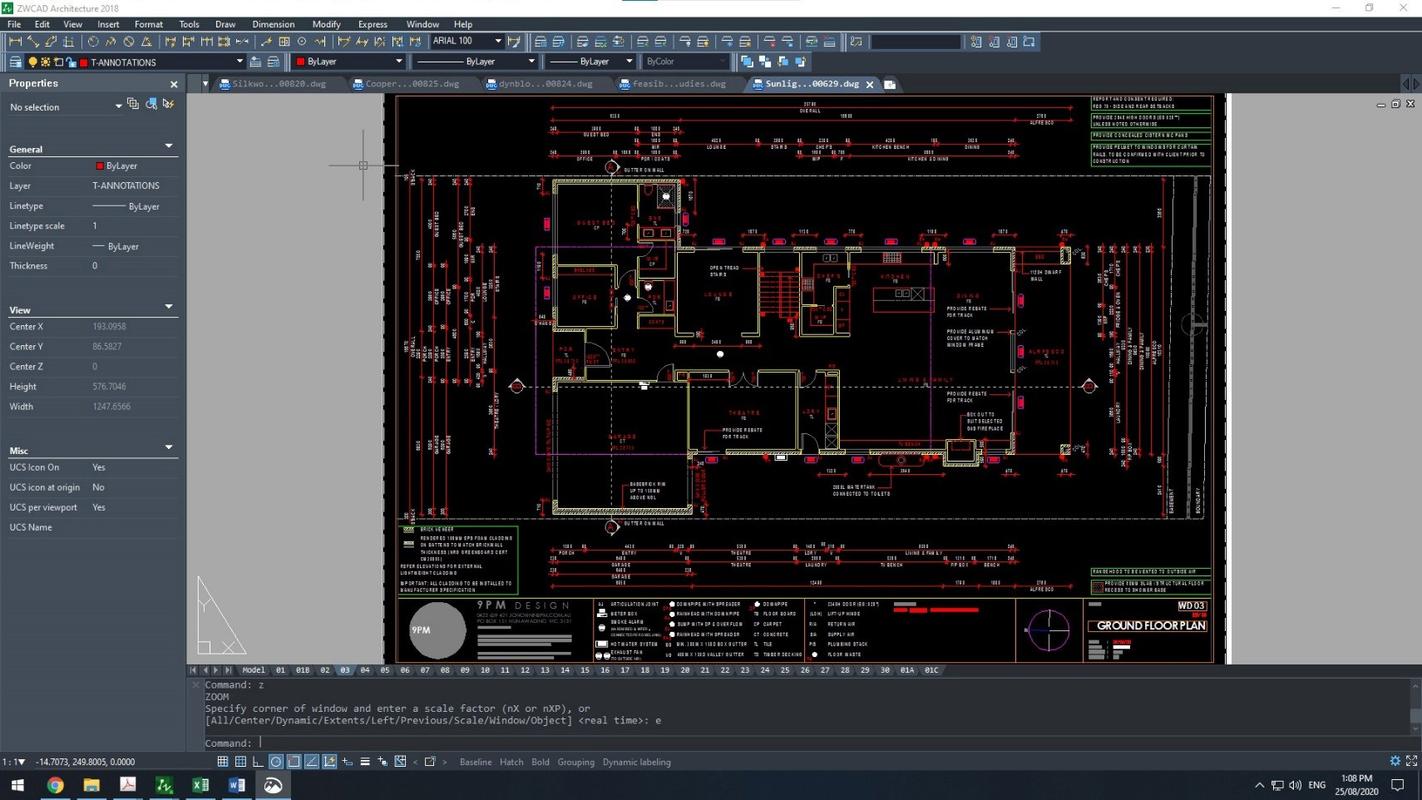
Task: Click the aligned dimension tool
Action: pos(33,42)
